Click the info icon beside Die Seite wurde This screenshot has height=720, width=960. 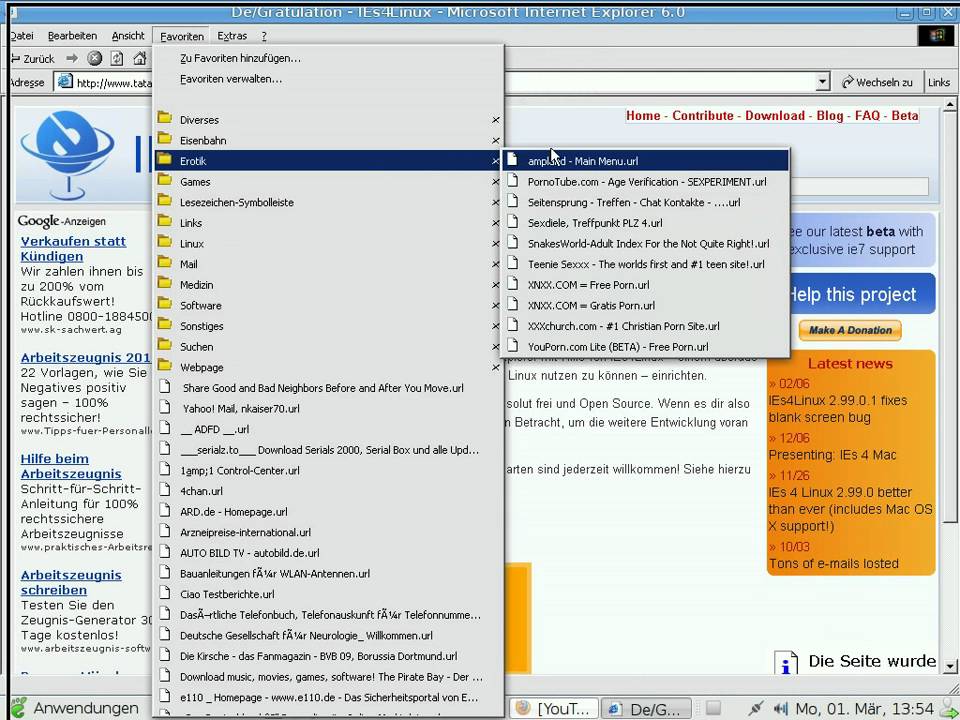786,662
